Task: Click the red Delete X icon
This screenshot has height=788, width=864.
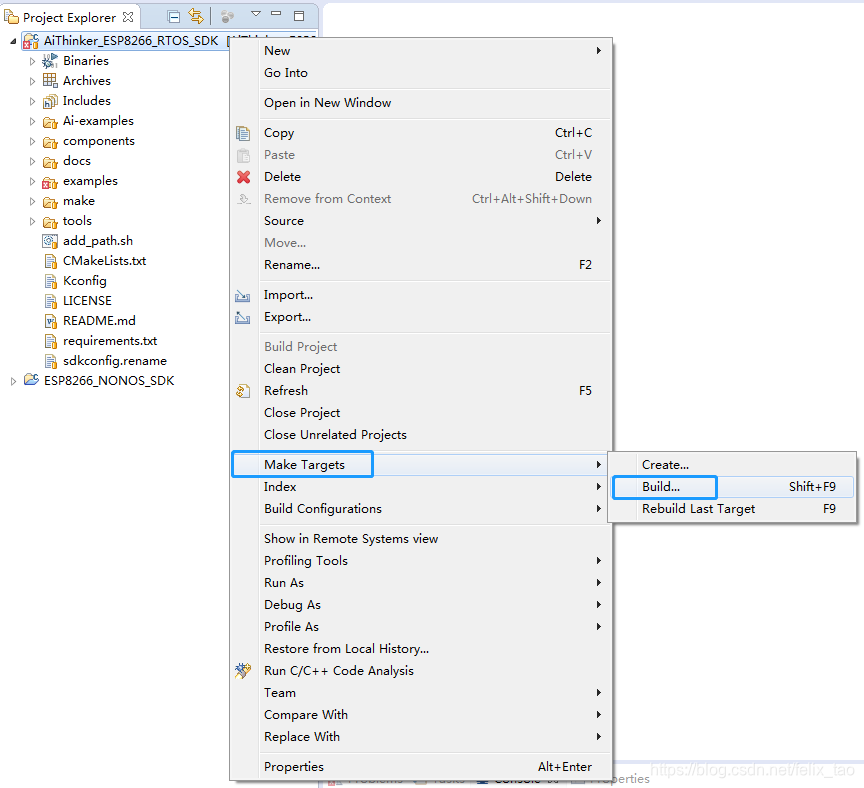Action: [243, 177]
